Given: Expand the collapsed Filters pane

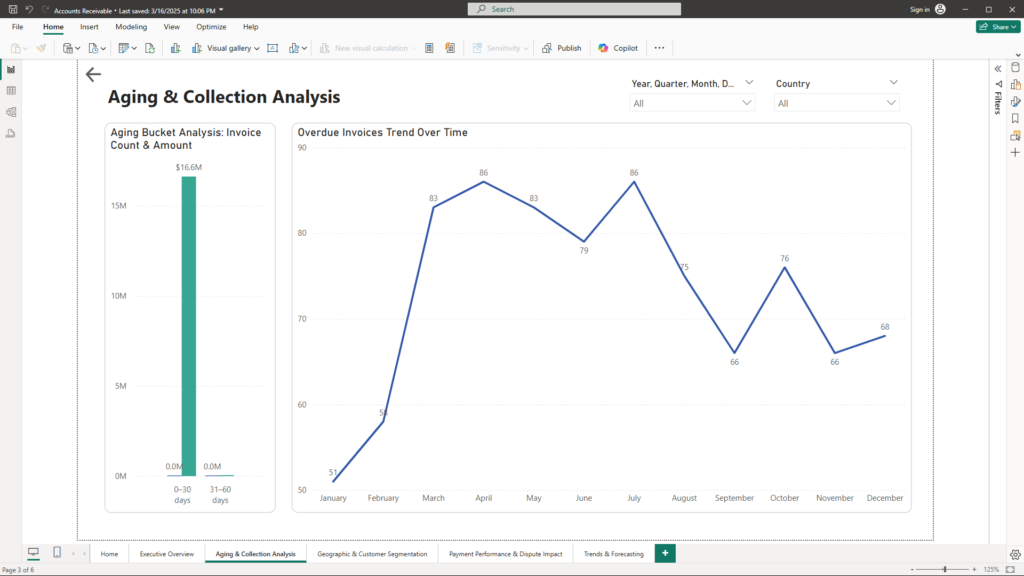Looking at the screenshot, I should 997,68.
